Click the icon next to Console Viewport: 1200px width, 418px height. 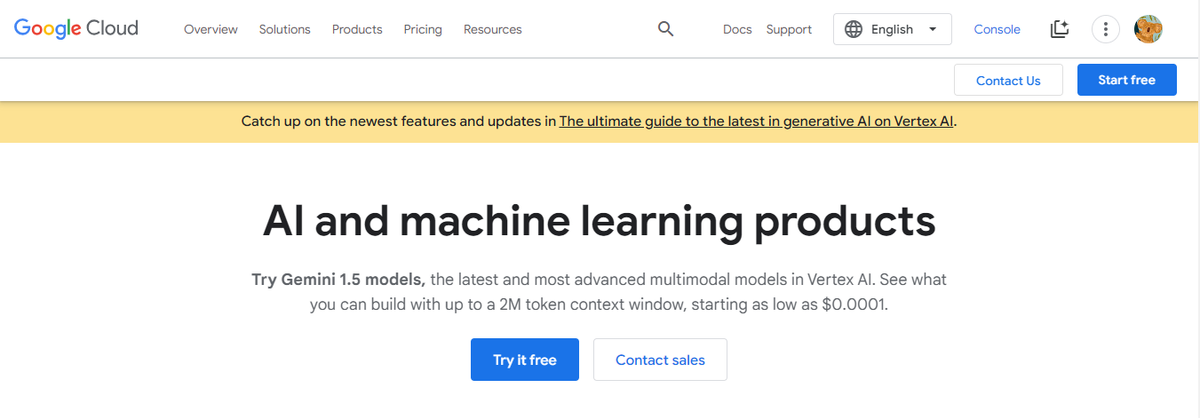tap(1060, 29)
